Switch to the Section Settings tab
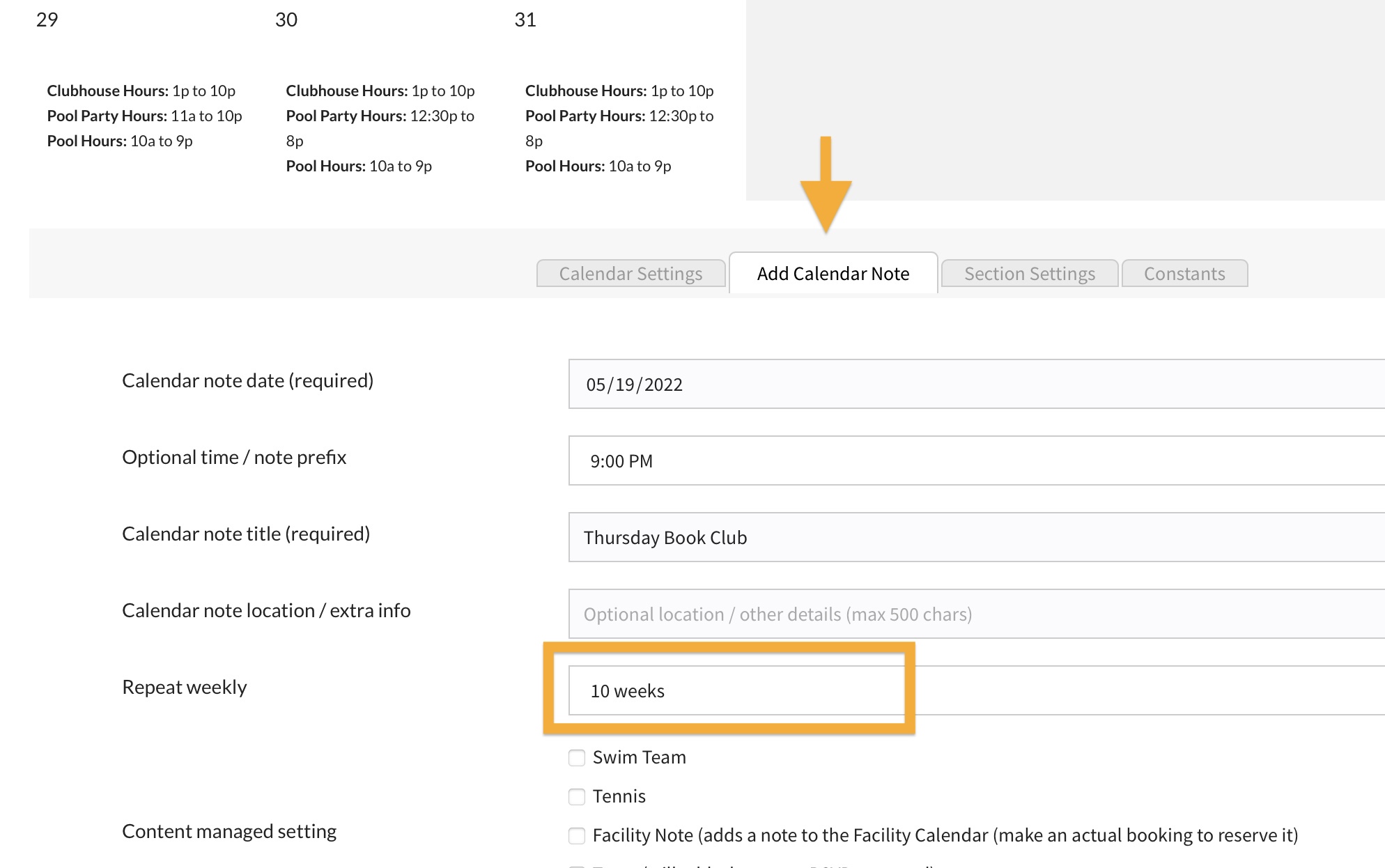 coord(1029,274)
